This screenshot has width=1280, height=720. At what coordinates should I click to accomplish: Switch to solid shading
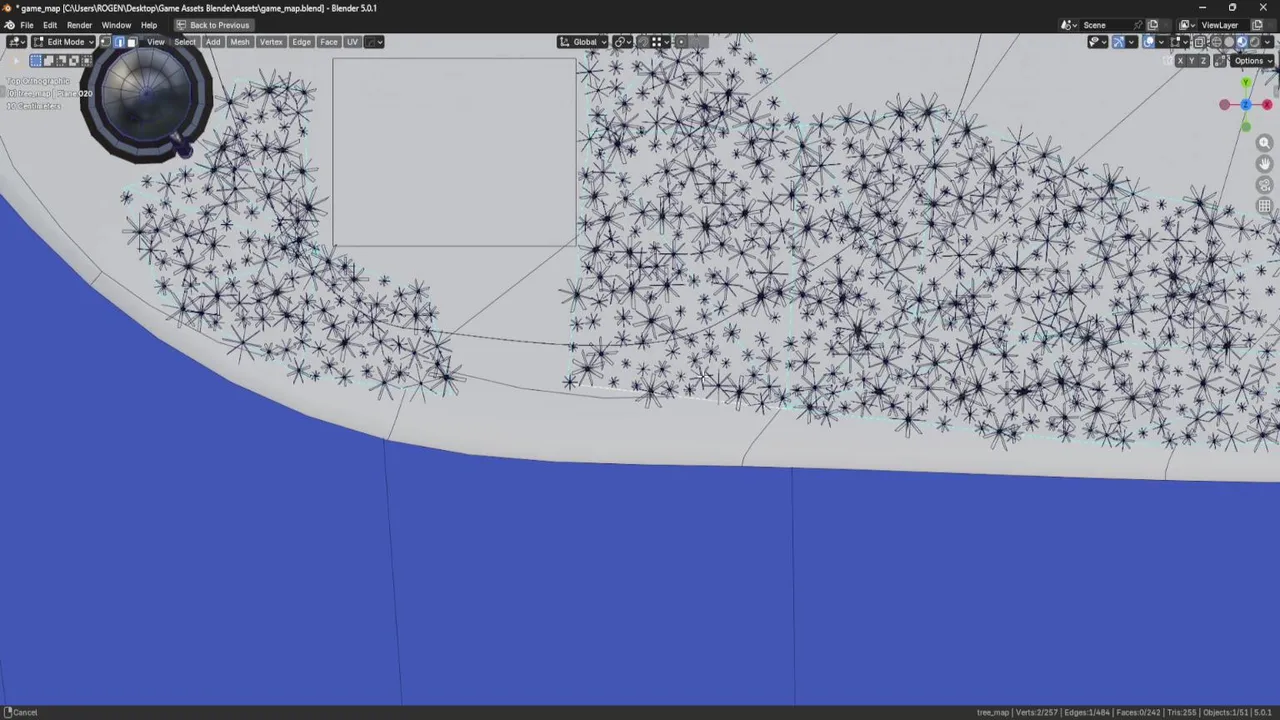tap(1229, 42)
